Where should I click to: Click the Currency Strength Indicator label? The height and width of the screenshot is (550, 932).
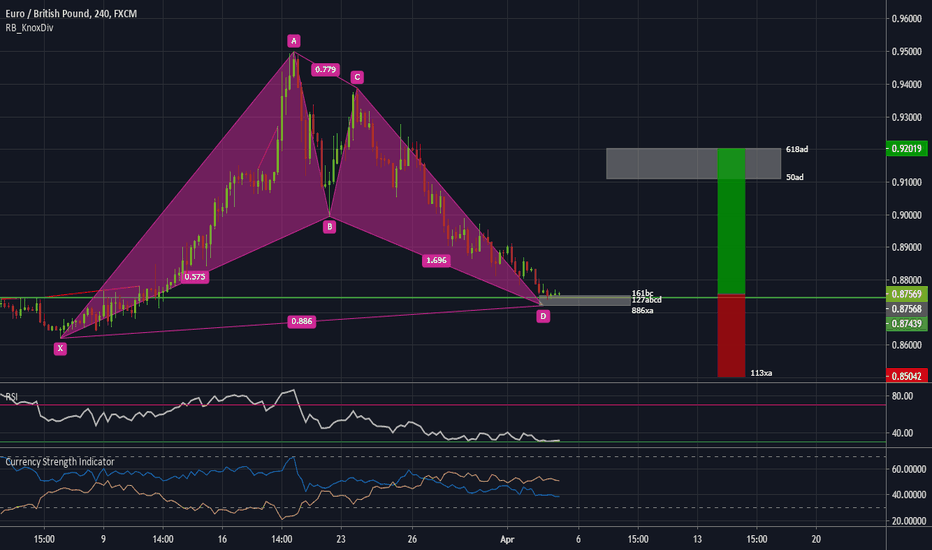coord(59,461)
